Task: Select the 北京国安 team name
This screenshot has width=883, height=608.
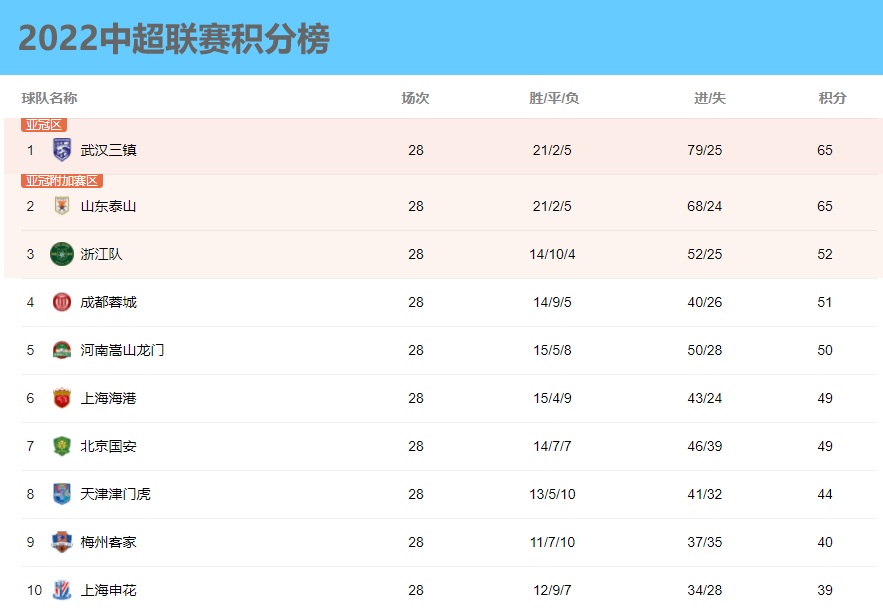Action: click(x=108, y=446)
